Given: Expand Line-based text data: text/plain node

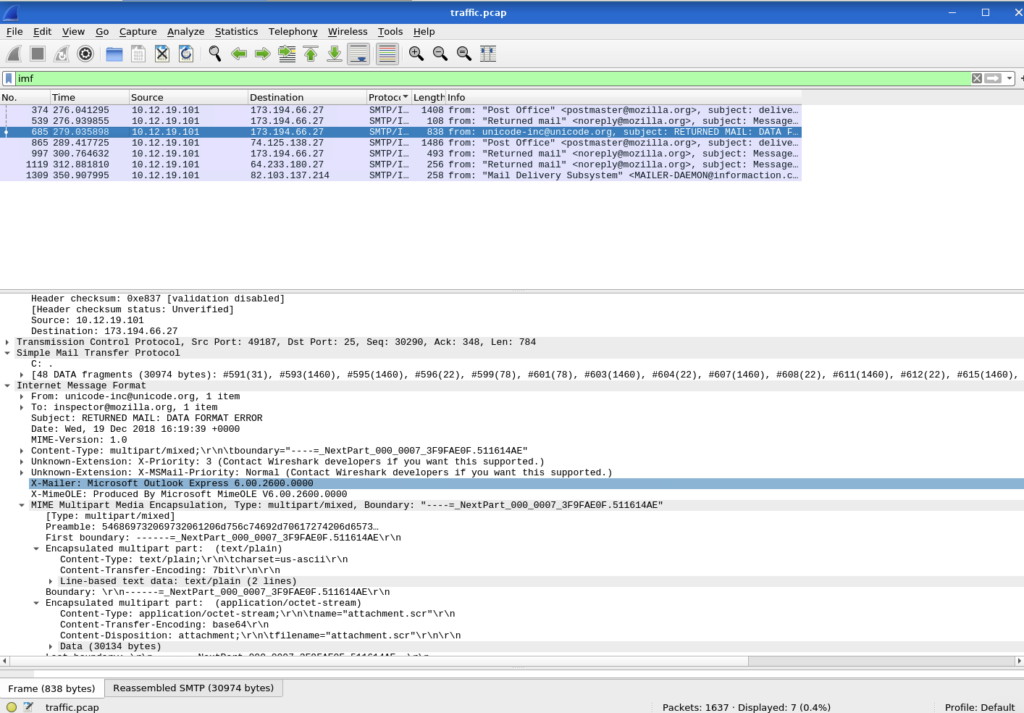Looking at the screenshot, I should [x=50, y=581].
